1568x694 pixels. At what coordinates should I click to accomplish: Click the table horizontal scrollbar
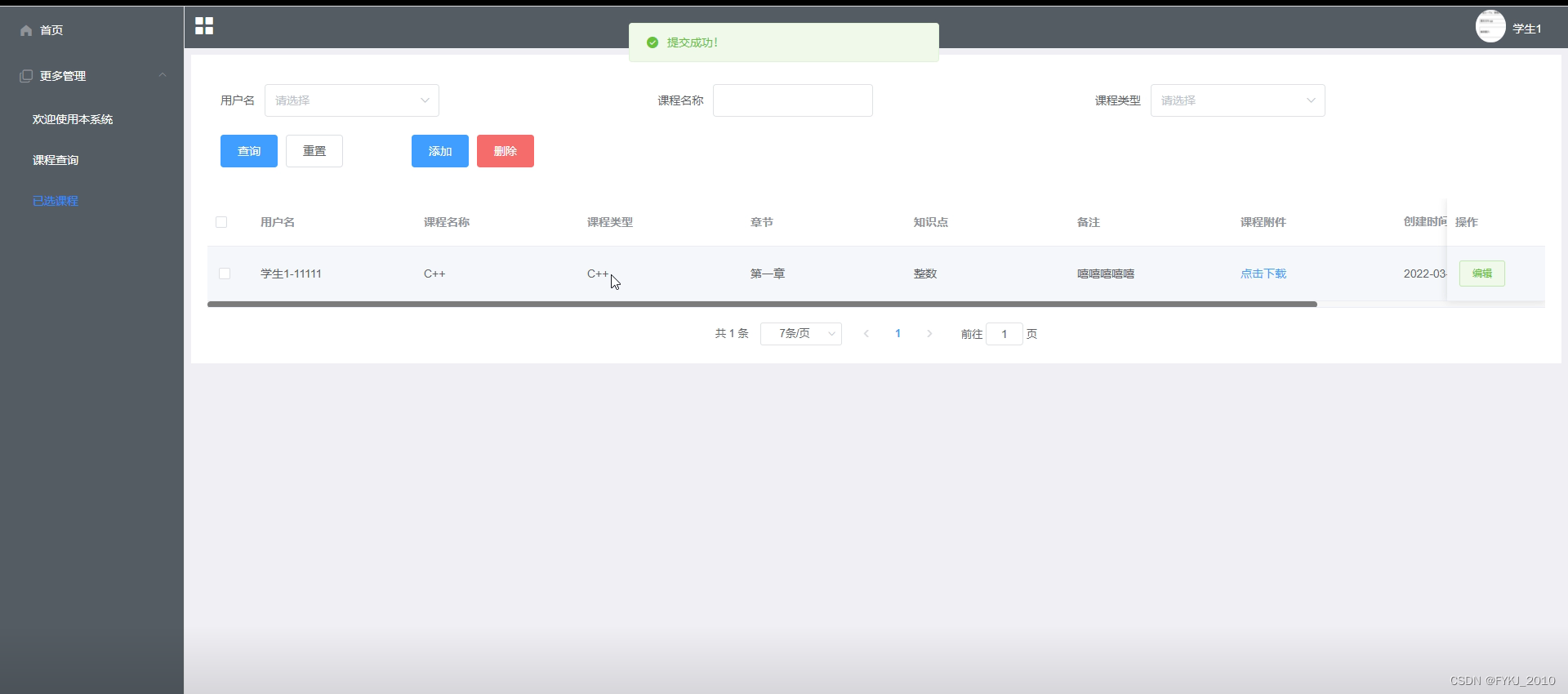(x=762, y=304)
